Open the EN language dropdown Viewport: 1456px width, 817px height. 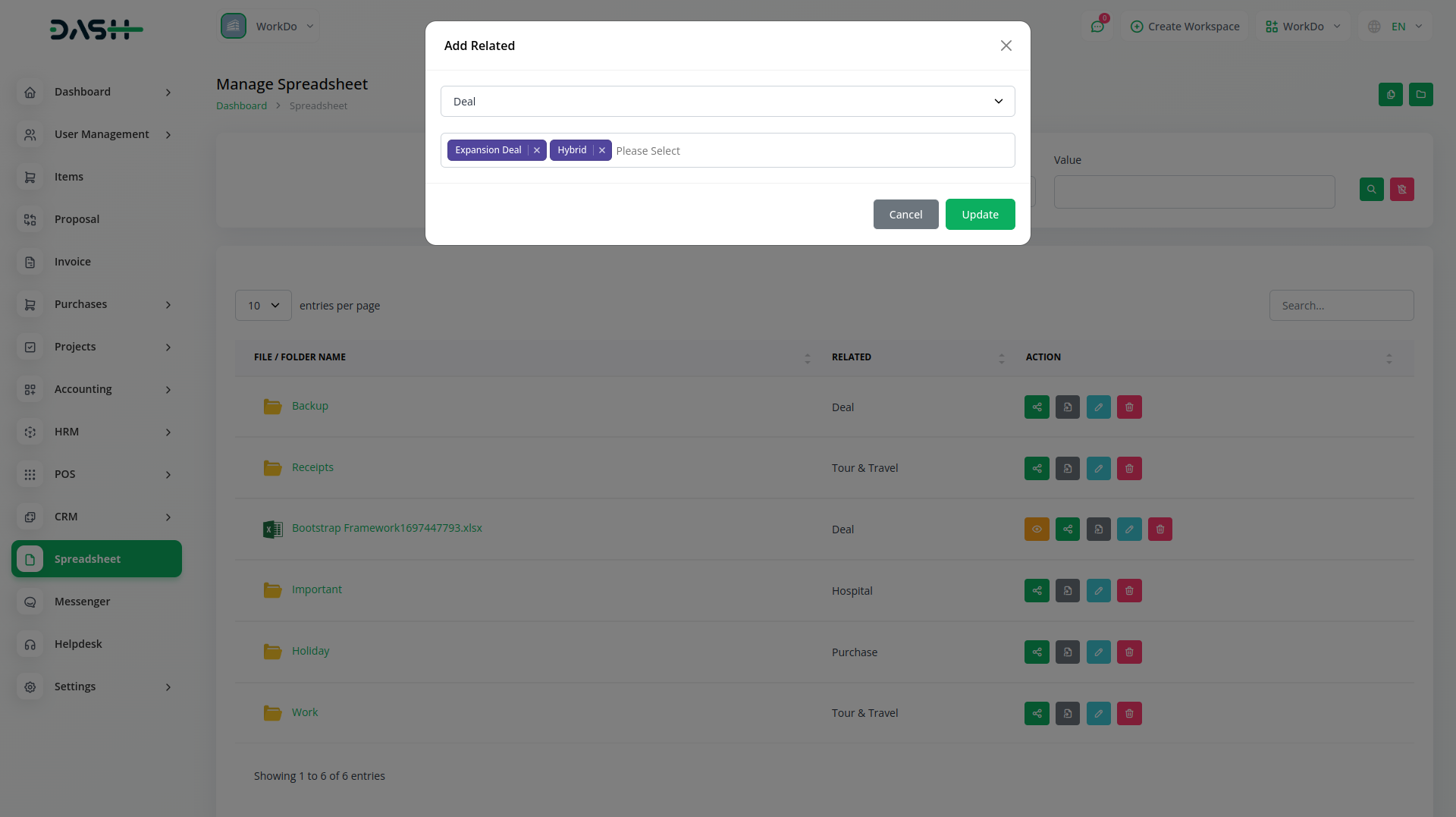pos(1395,27)
